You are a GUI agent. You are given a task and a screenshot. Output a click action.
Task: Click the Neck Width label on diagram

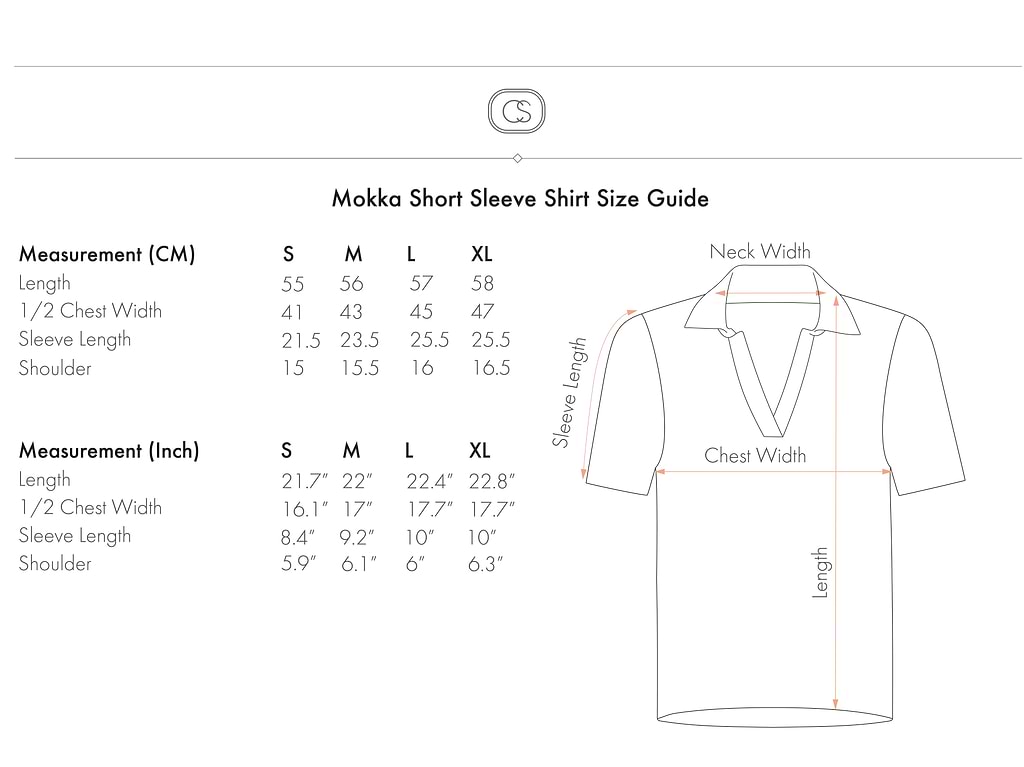[760, 252]
